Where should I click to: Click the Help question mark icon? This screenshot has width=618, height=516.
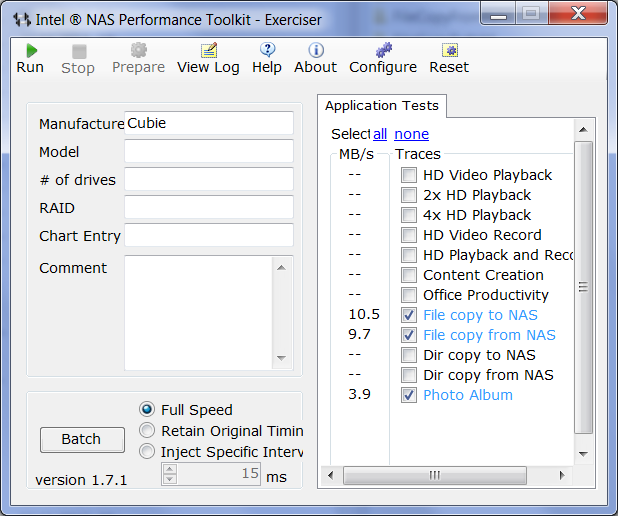point(268,50)
